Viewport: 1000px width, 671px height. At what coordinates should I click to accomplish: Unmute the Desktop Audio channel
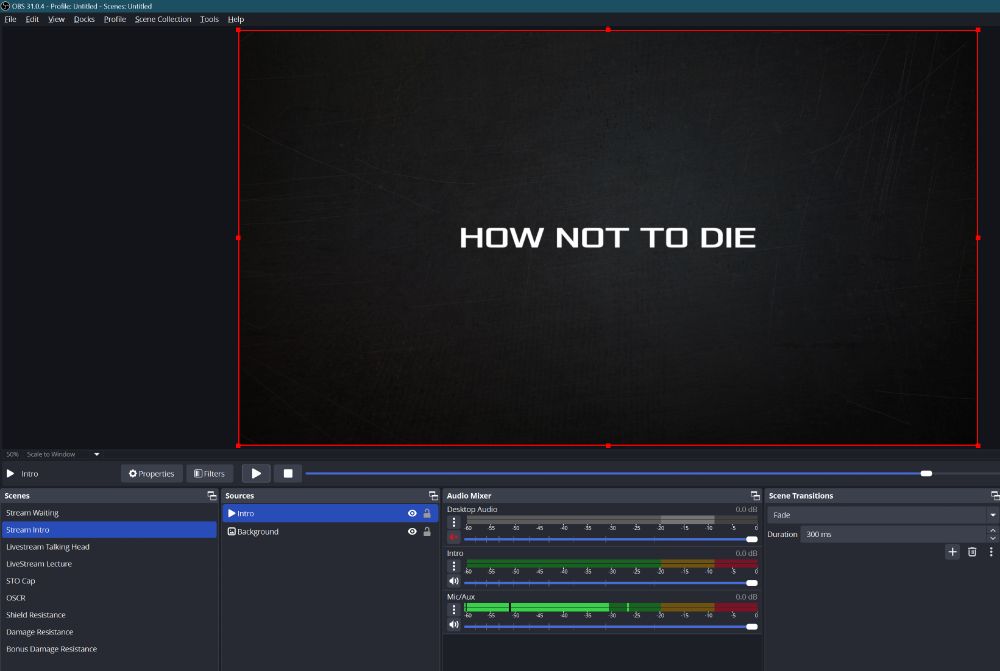453,537
